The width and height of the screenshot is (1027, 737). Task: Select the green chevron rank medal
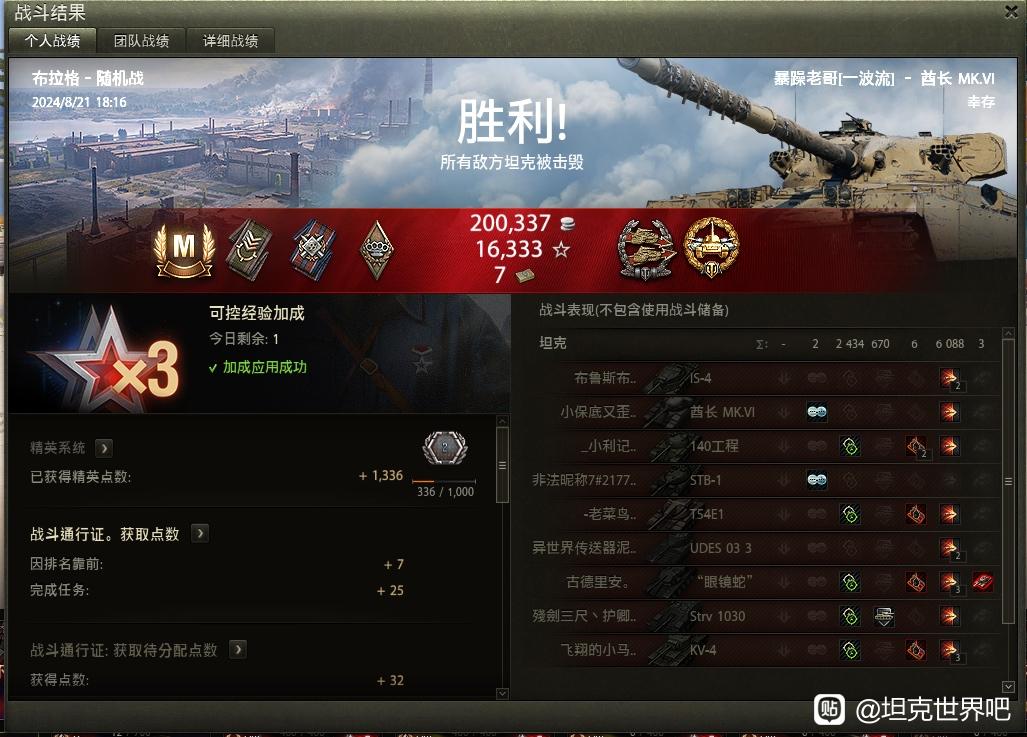tap(250, 250)
